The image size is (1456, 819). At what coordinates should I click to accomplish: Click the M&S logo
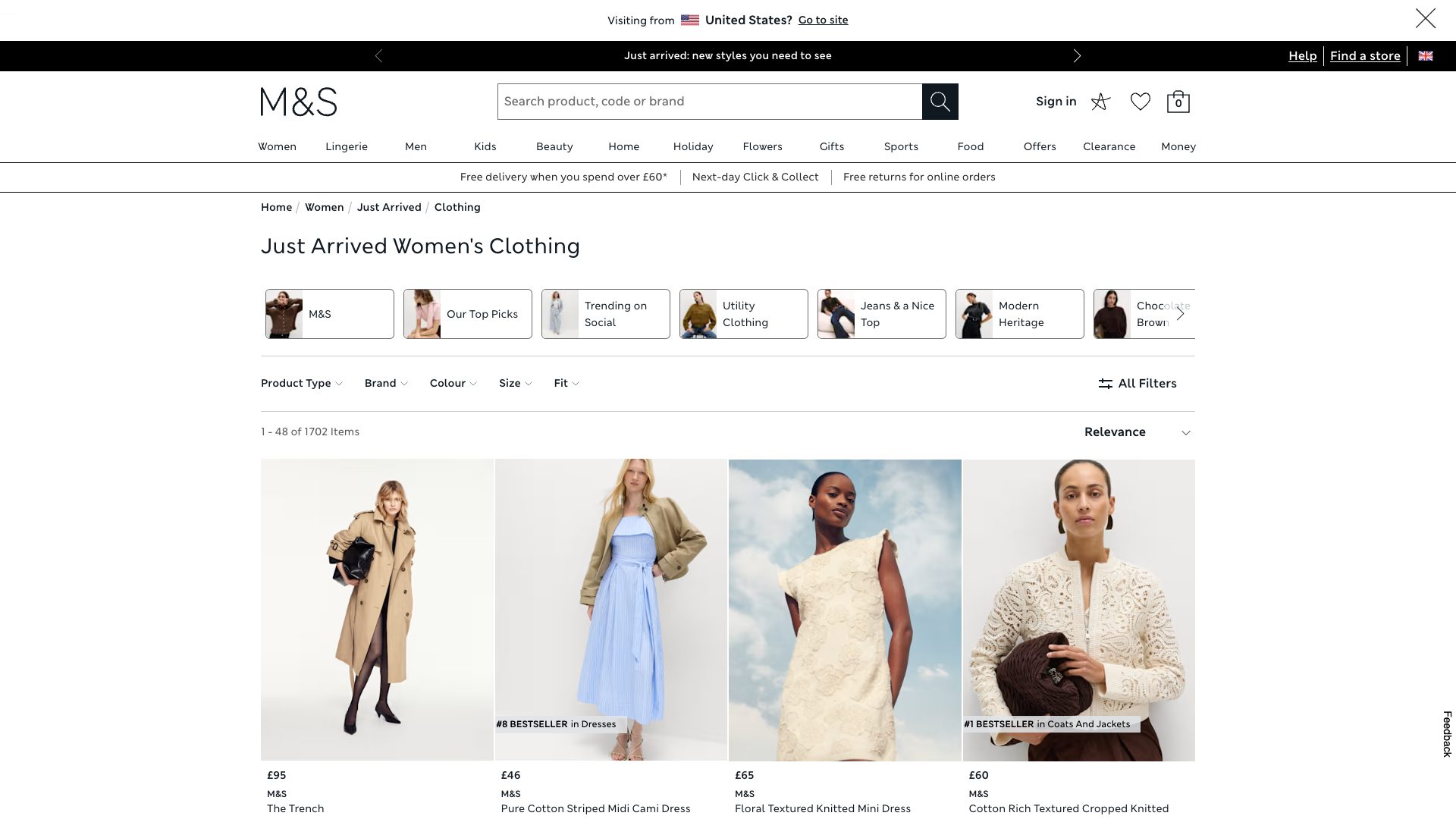(299, 102)
